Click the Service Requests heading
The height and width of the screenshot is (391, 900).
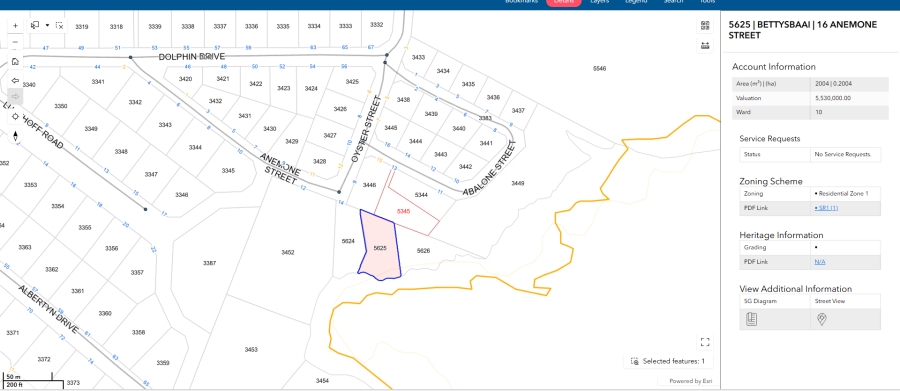click(x=770, y=138)
